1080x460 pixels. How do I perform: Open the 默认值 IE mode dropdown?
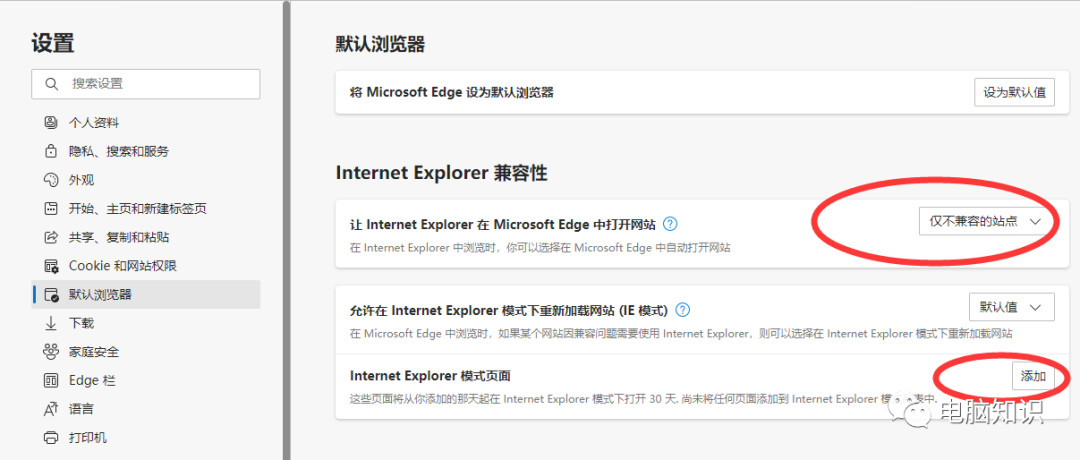point(1011,307)
